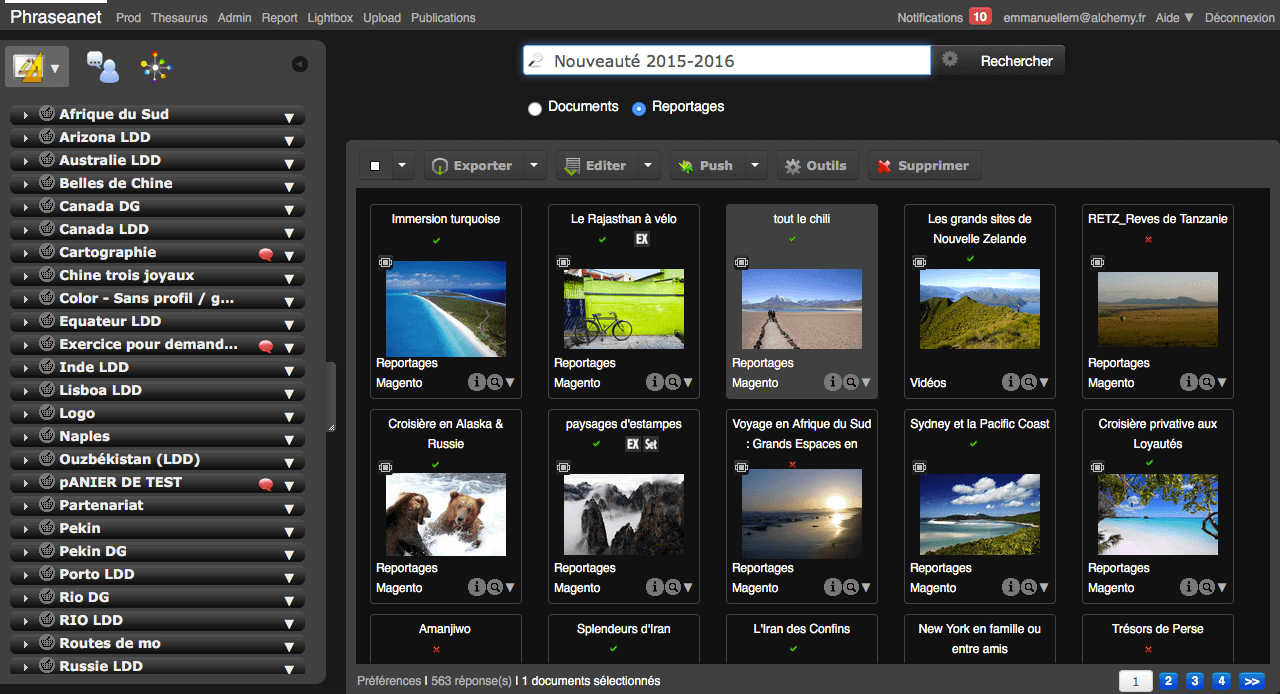Click the story icon on tout le chili

point(741,262)
